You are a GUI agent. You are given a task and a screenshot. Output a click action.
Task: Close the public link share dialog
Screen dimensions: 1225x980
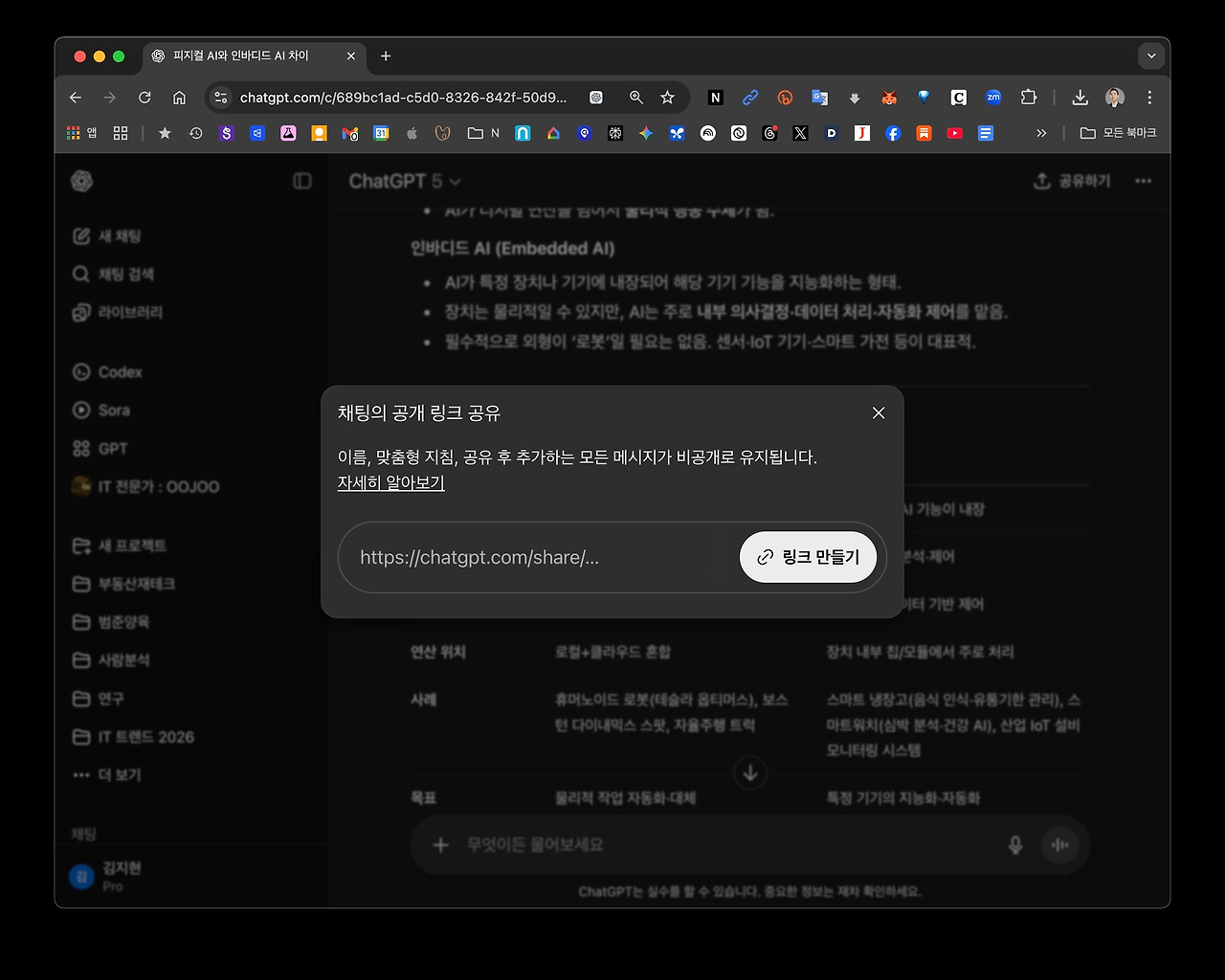(x=879, y=412)
